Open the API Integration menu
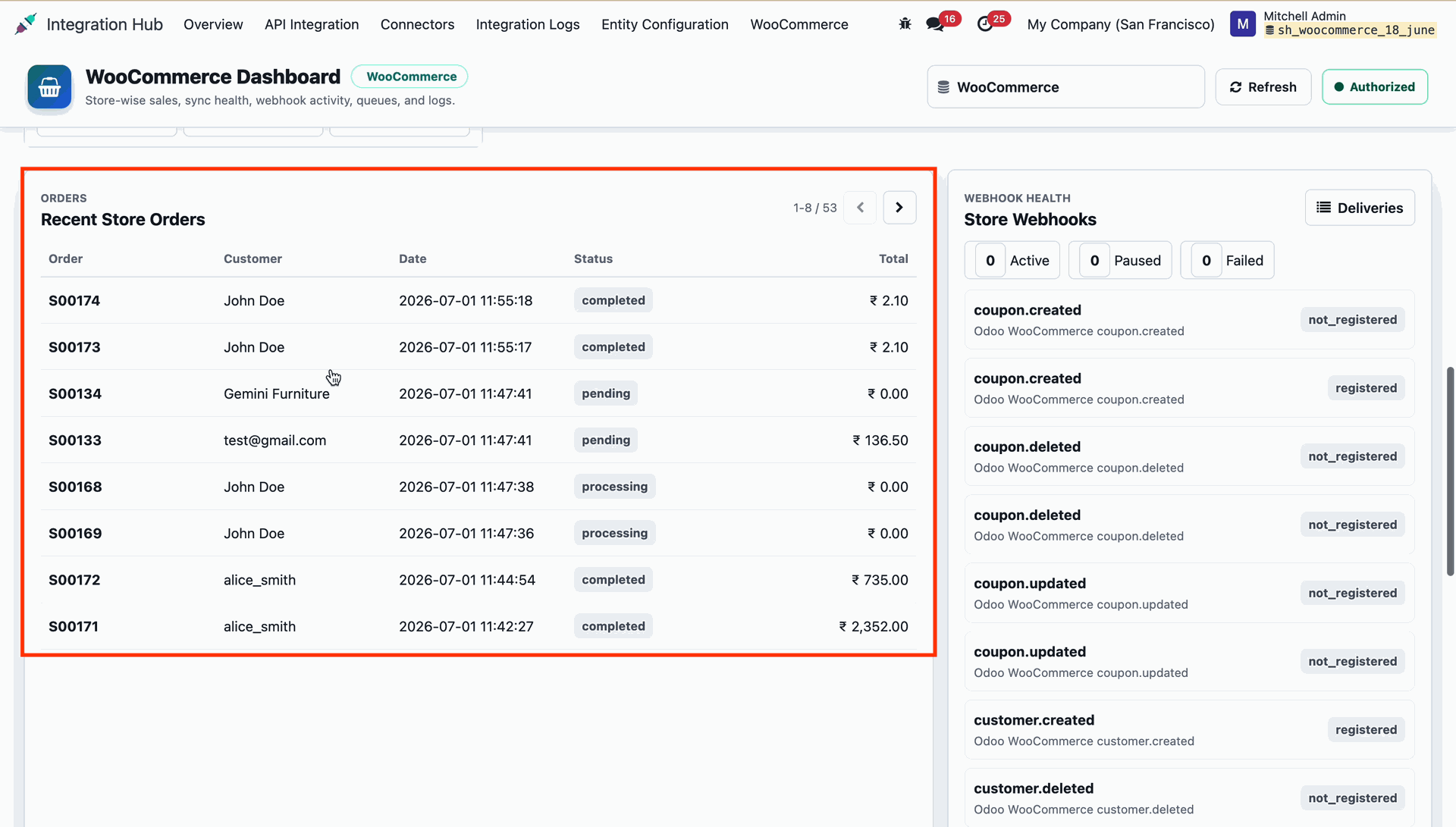 (x=312, y=24)
